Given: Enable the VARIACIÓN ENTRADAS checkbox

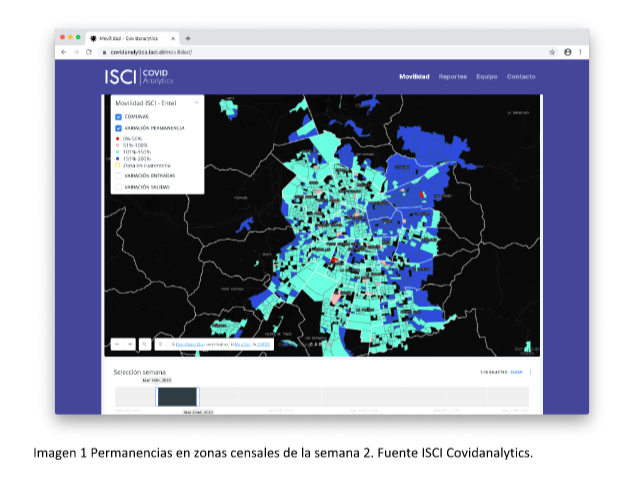Looking at the screenshot, I should click(118, 176).
